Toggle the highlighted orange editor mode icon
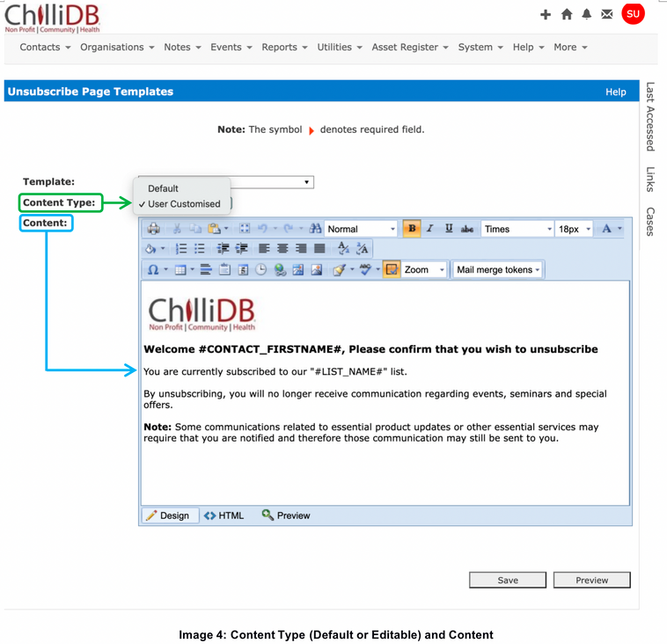Image resolution: width=667 pixels, height=644 pixels. [391, 269]
